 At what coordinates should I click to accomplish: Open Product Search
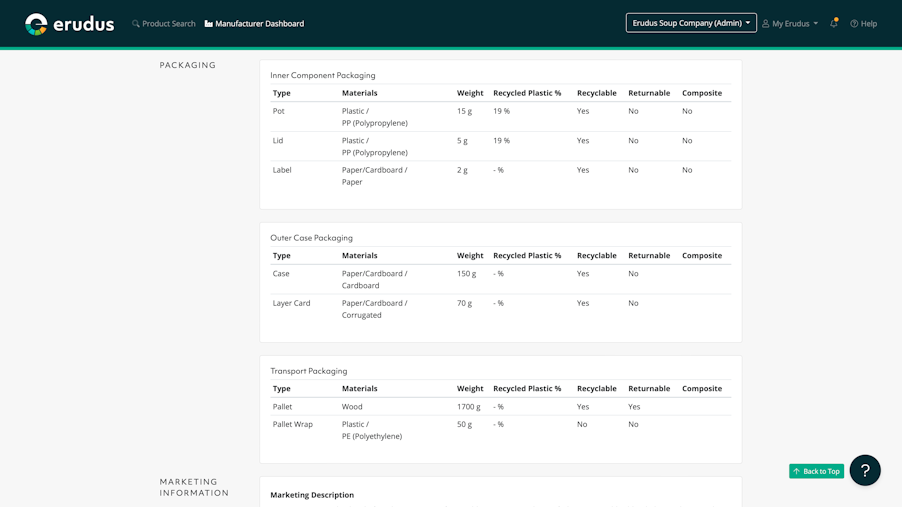164,24
